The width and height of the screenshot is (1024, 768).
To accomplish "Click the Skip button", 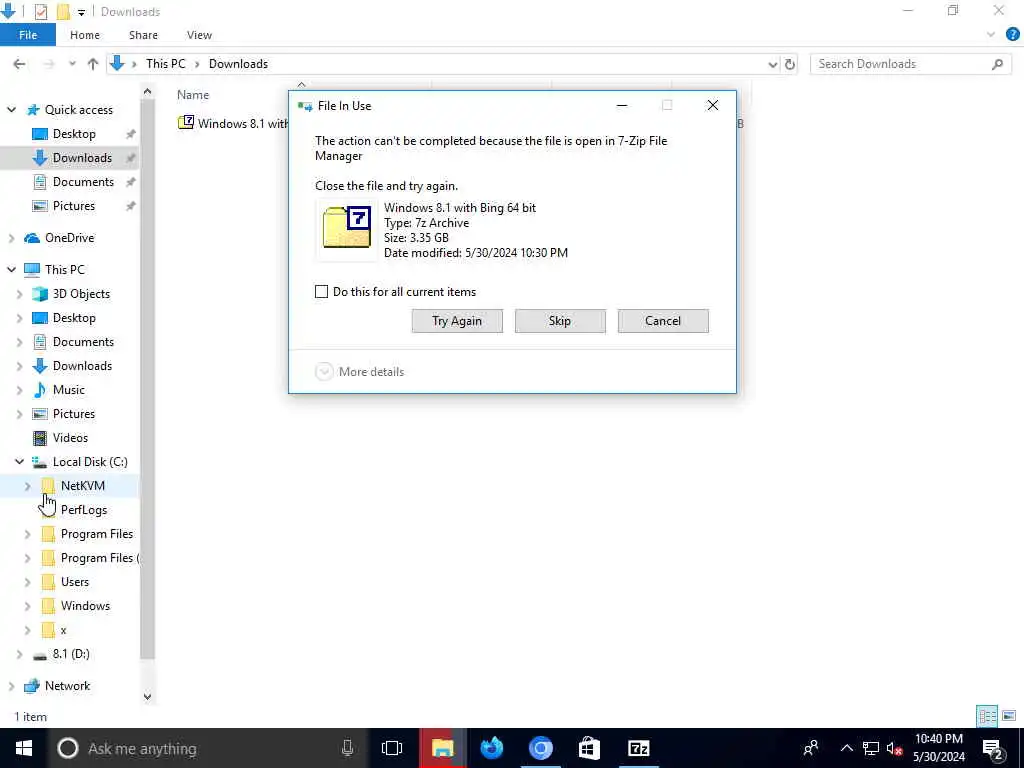I will (x=560, y=321).
